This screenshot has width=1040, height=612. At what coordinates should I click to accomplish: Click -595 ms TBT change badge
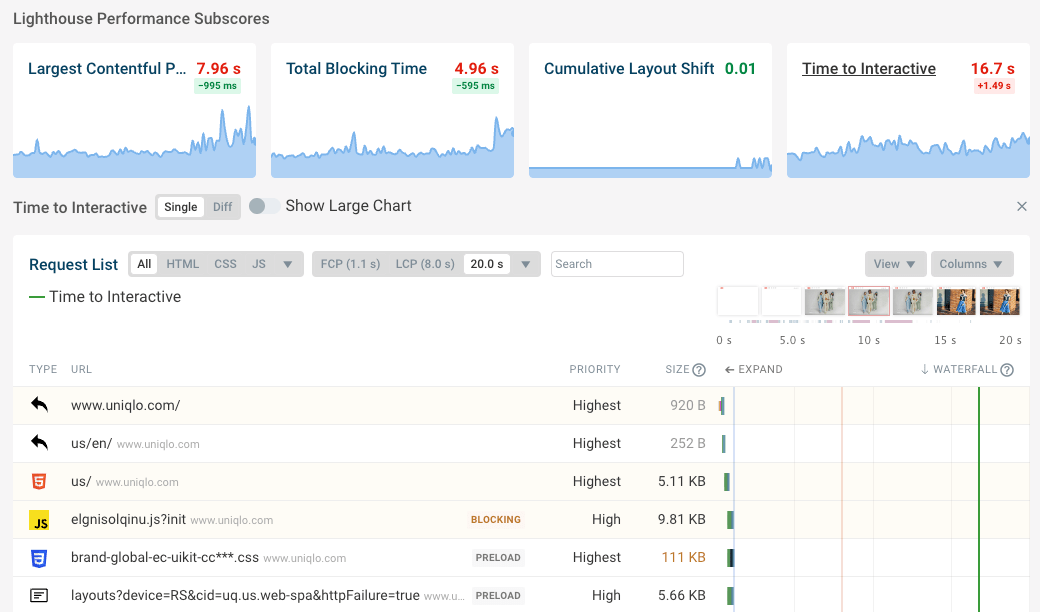476,86
